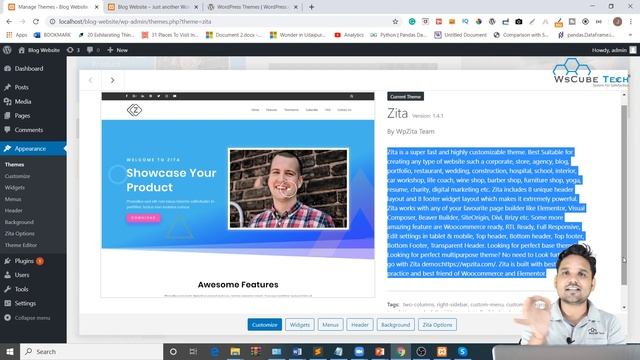This screenshot has height=360, width=640.
Task: Click the Zita Options button
Action: 437,324
